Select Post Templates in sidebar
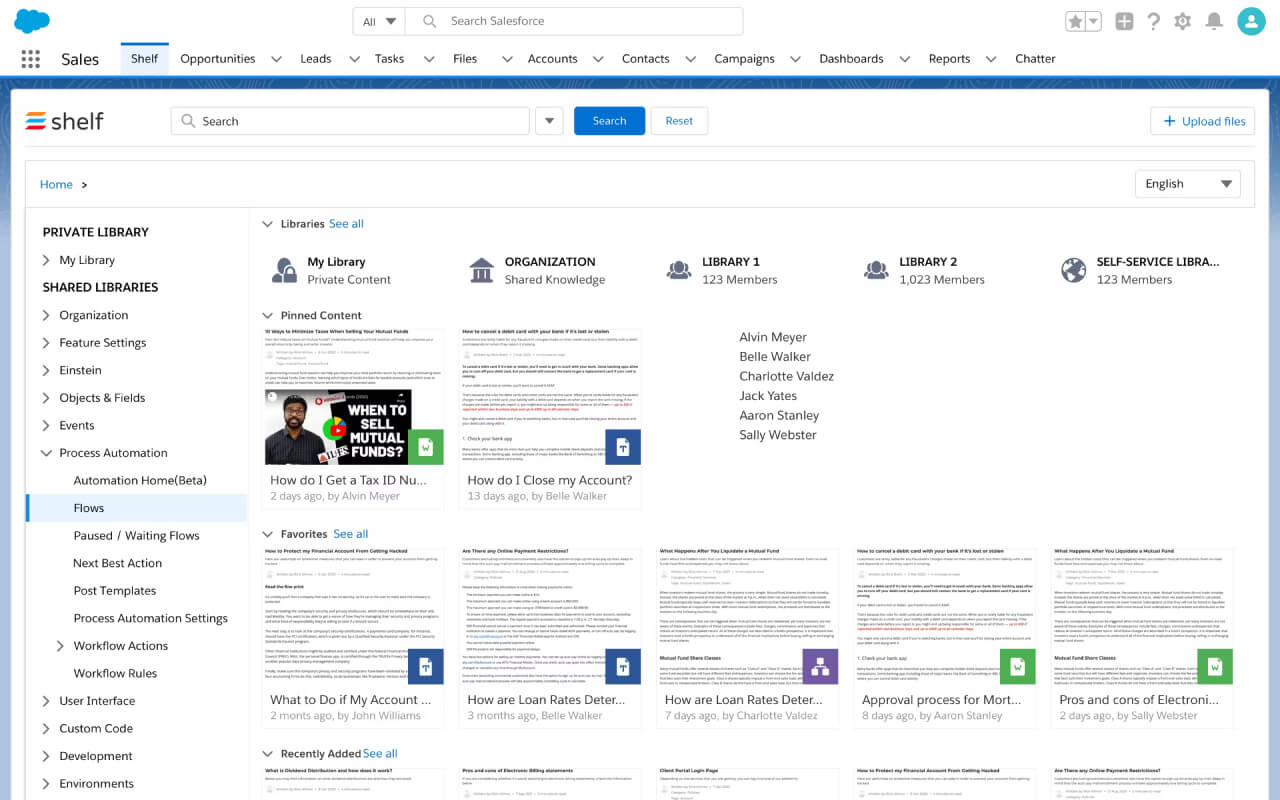Image resolution: width=1280 pixels, height=800 pixels. 114,591
